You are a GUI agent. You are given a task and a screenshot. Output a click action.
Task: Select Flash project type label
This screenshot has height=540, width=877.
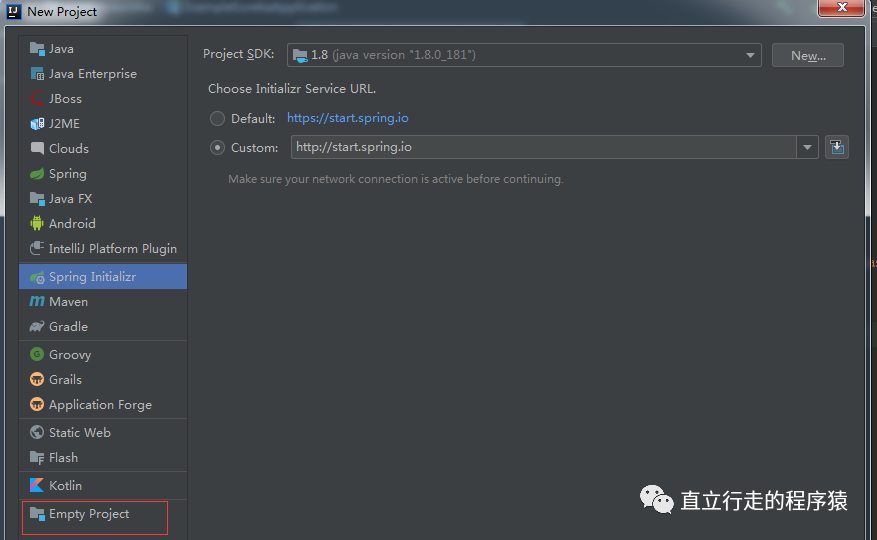click(63, 458)
